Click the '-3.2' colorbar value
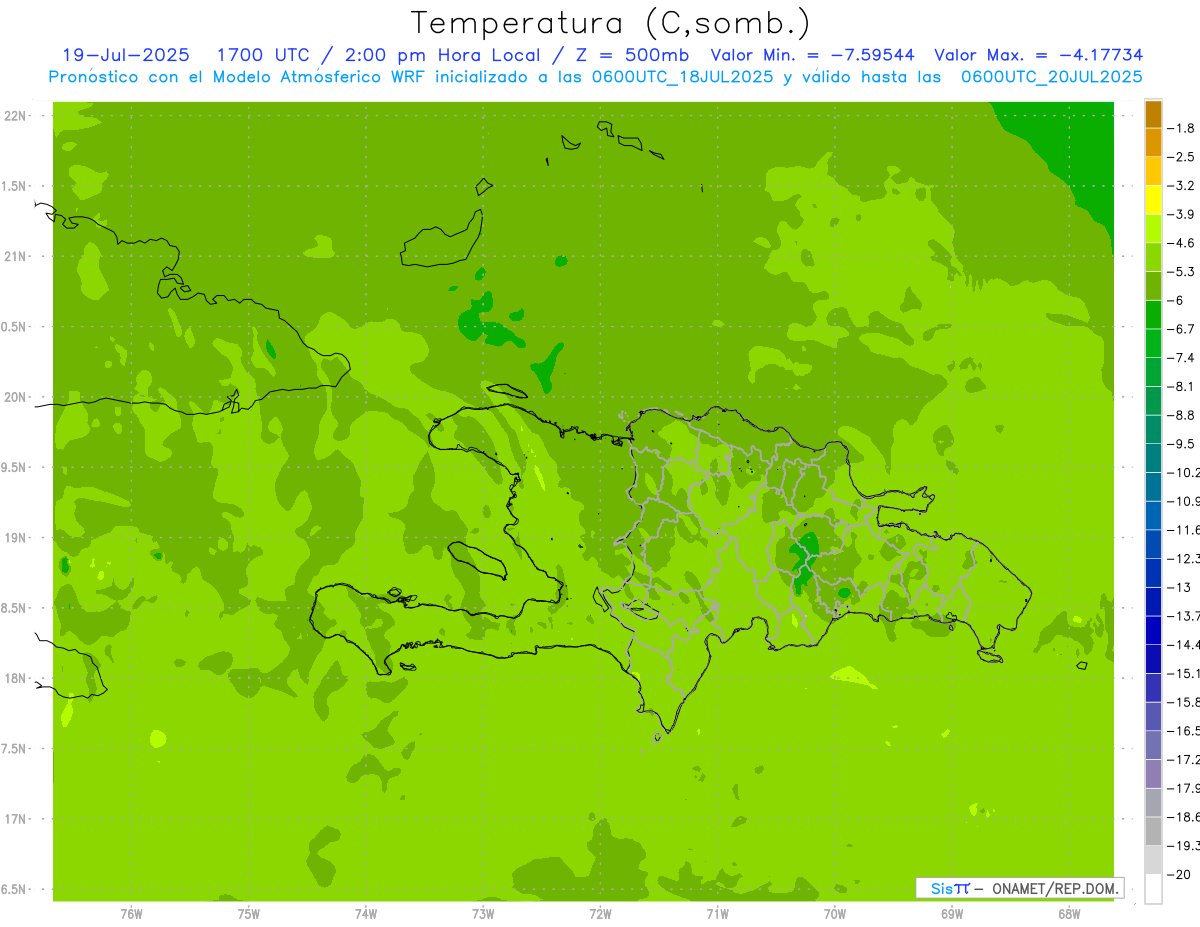Image resolution: width=1200 pixels, height=927 pixels. coord(1183,186)
